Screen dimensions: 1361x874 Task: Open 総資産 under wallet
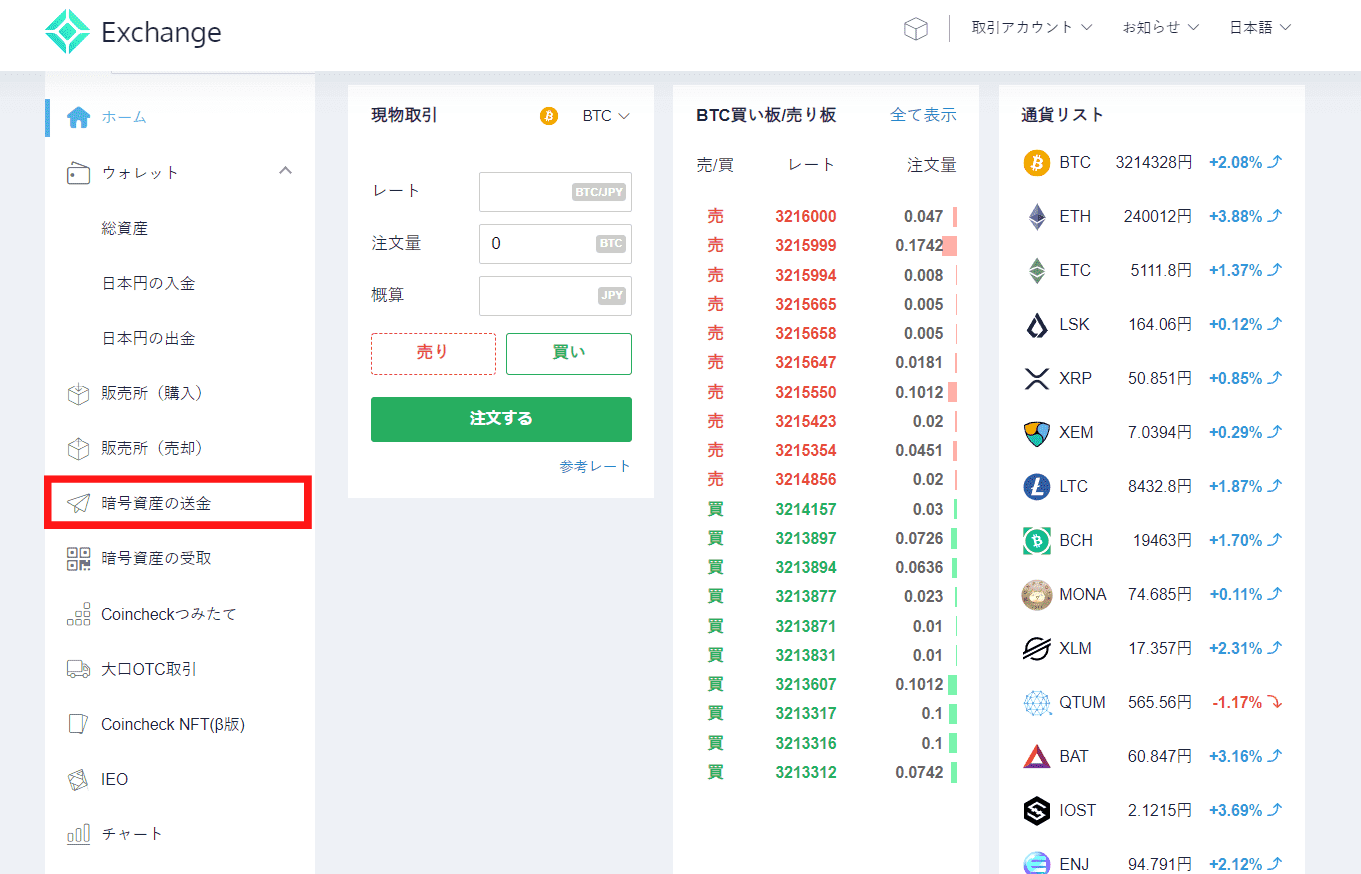(x=124, y=228)
